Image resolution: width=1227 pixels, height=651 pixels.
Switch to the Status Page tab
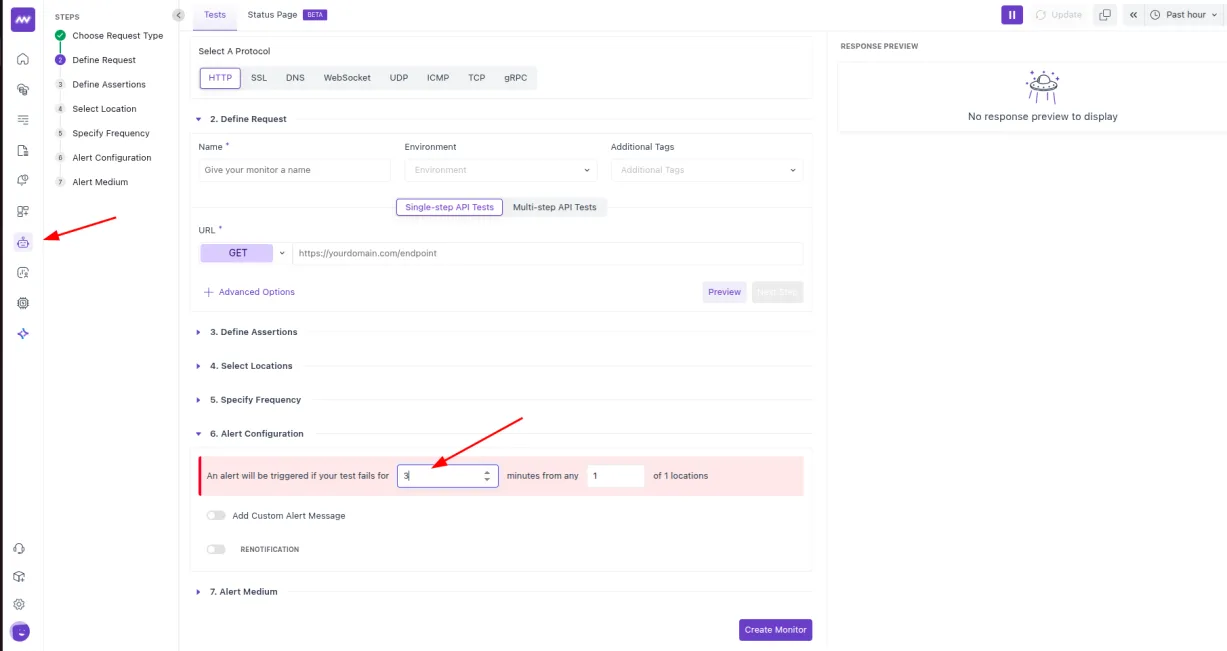[x=286, y=15]
